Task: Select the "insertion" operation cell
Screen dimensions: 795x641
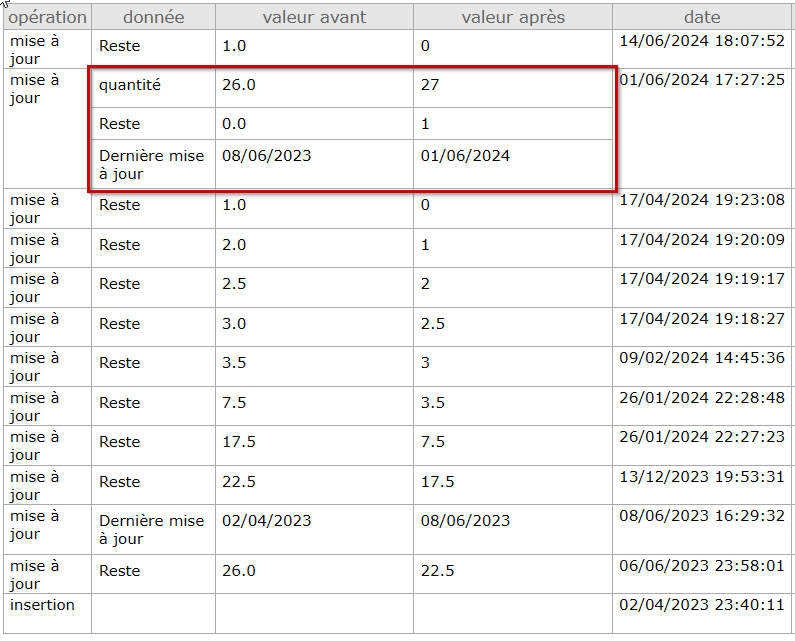Action: click(42, 605)
